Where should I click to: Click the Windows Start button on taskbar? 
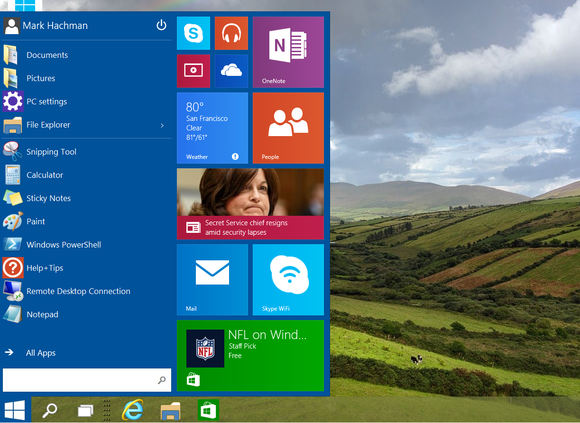click(15, 410)
